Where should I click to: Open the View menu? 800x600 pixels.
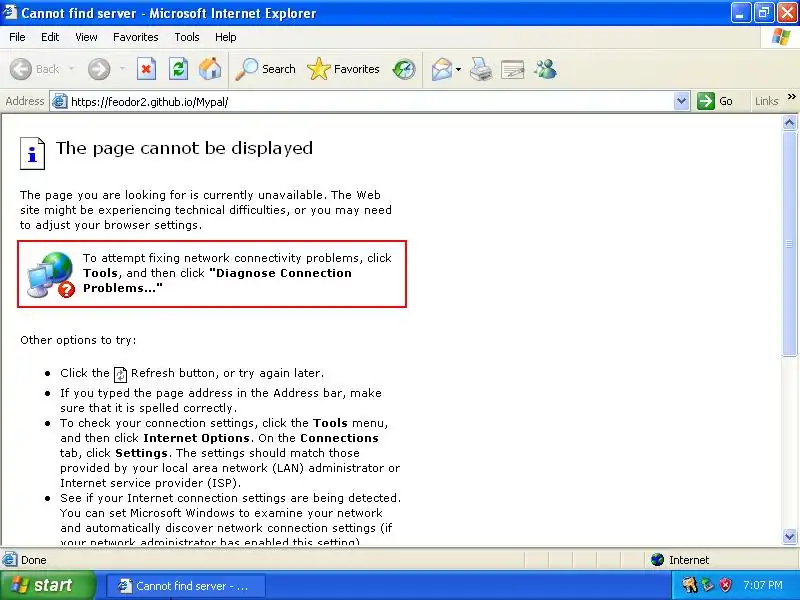(x=86, y=37)
